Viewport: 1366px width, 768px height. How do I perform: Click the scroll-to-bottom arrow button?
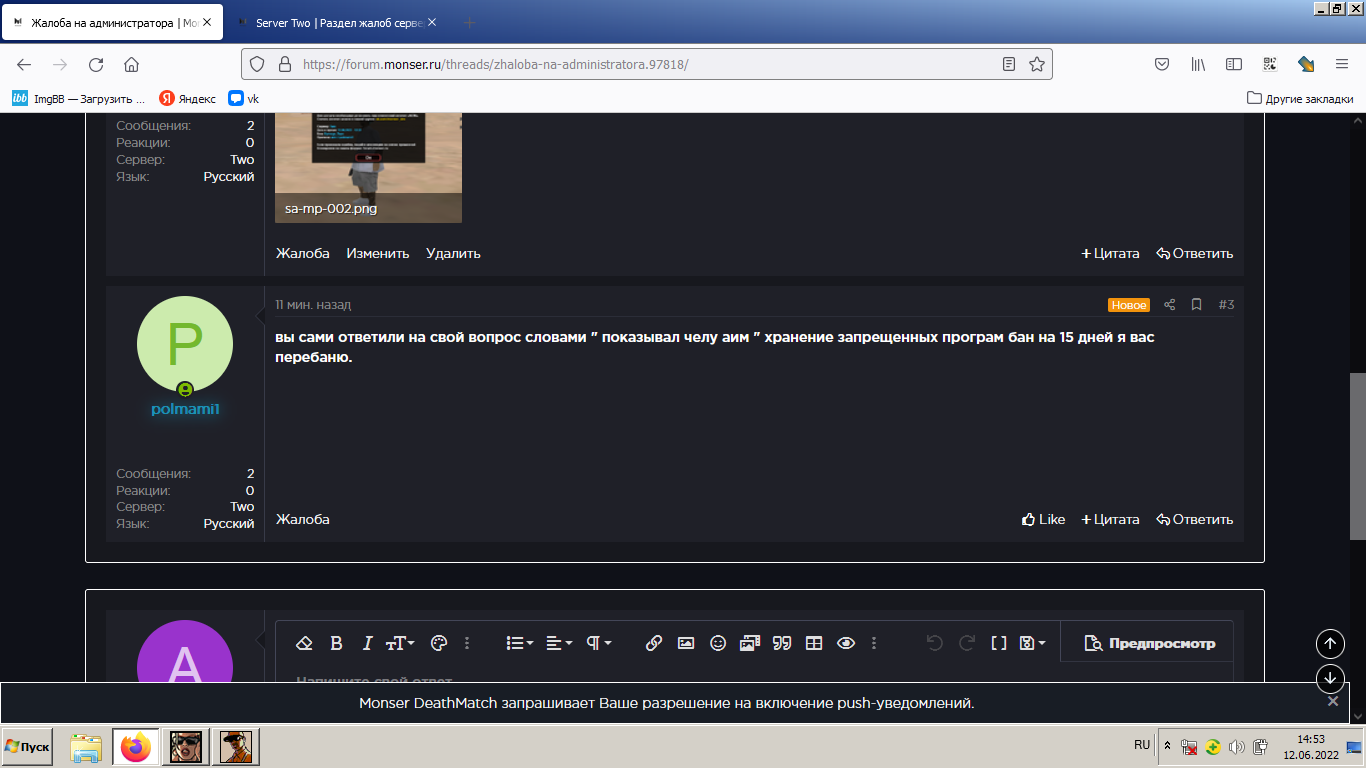coord(1330,678)
